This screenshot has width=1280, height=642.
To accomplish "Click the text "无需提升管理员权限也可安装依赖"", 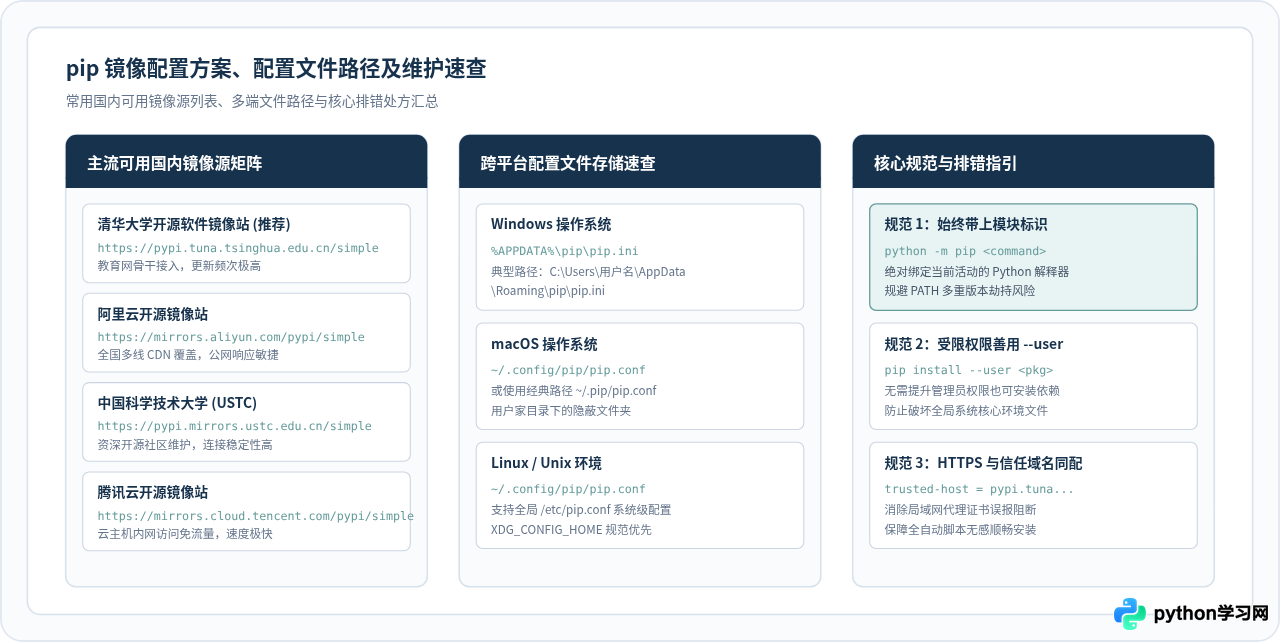I will (972, 390).
